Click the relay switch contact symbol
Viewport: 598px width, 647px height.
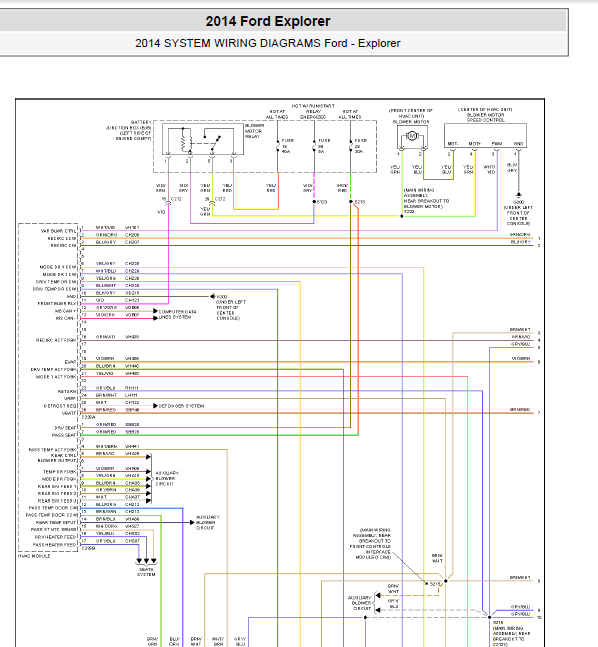pos(213,142)
